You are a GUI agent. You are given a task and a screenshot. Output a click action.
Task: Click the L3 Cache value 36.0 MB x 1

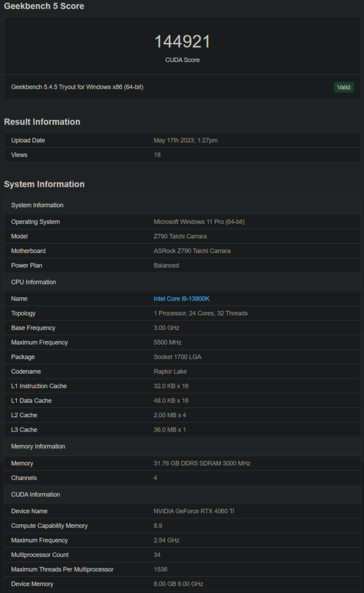click(170, 430)
